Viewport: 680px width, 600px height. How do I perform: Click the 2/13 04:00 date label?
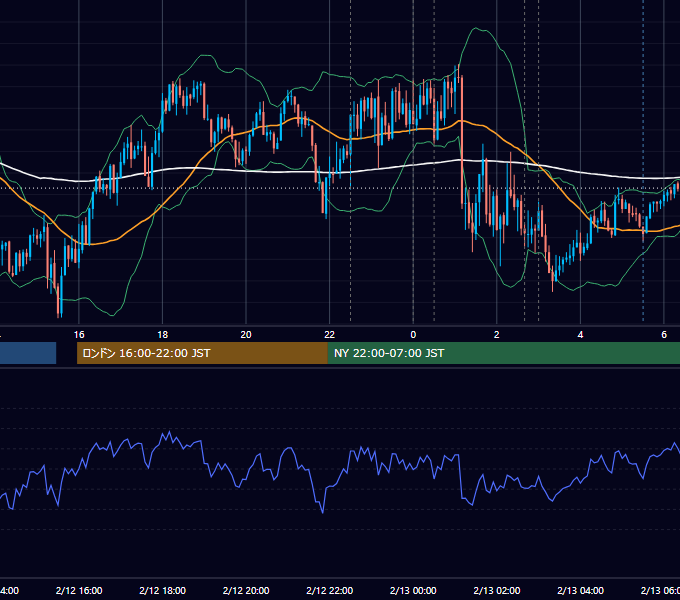[580, 590]
